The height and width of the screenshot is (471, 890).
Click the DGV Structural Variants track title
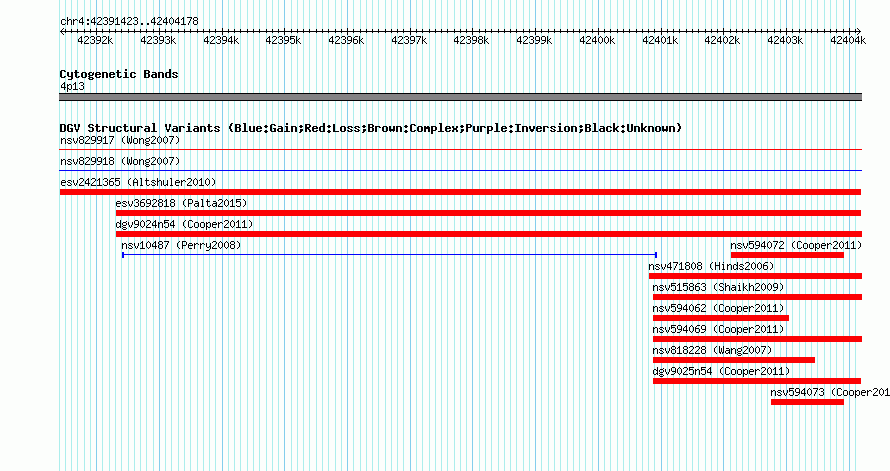tap(371, 128)
